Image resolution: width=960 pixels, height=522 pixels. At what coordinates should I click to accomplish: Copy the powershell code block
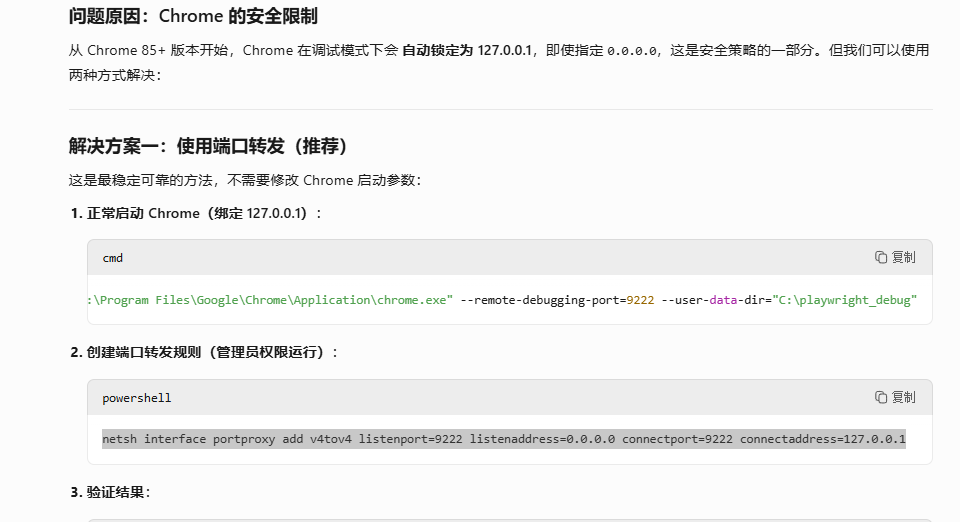pyautogui.click(x=894, y=397)
